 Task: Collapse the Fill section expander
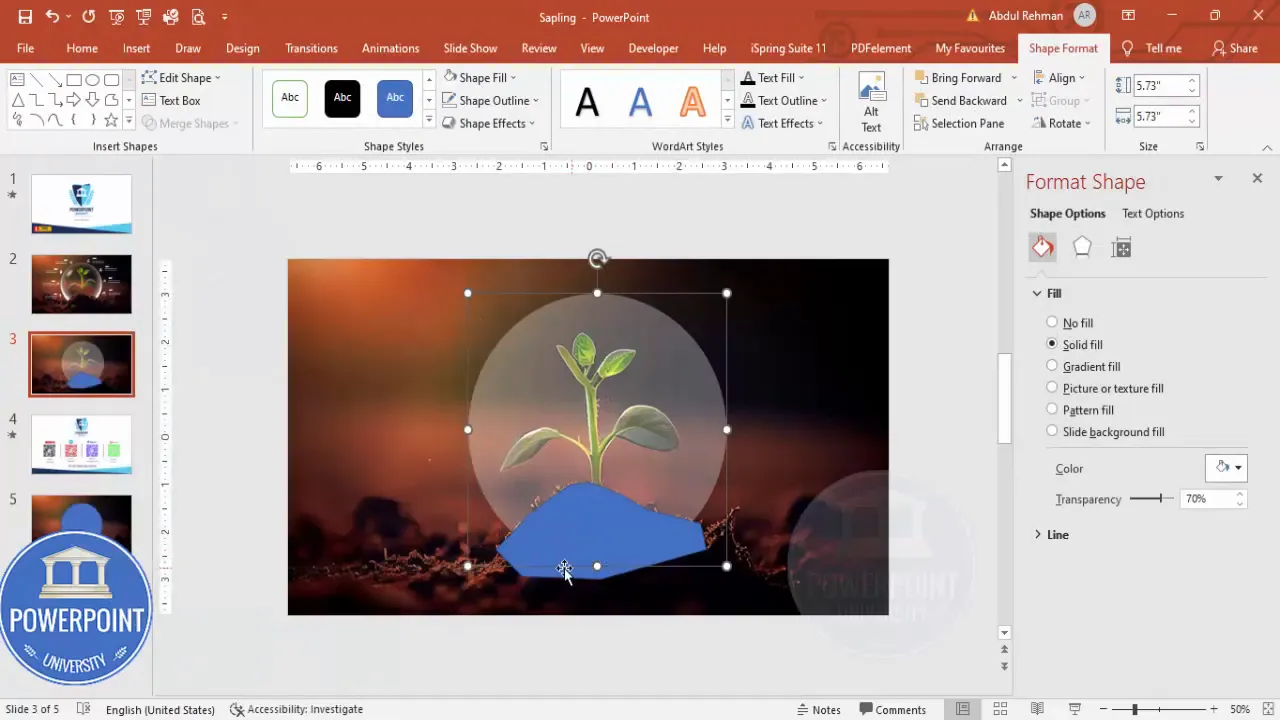click(x=1037, y=293)
